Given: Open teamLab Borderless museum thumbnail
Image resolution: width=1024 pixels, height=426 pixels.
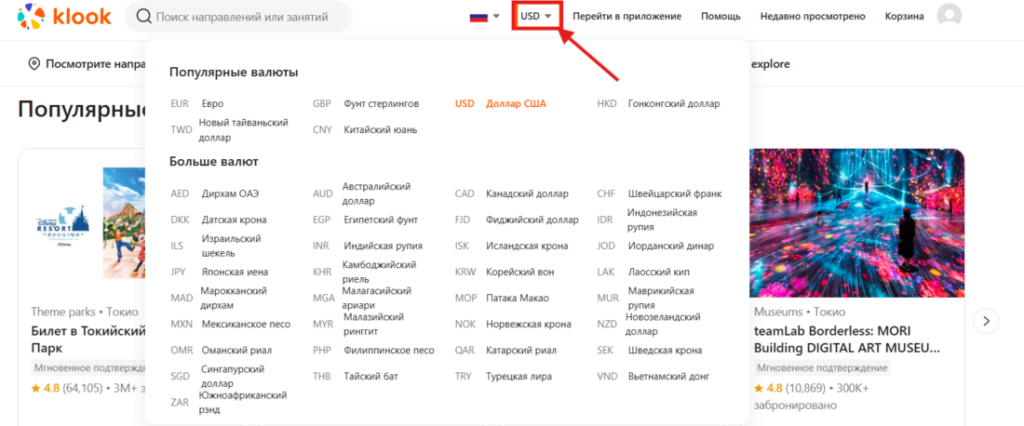Looking at the screenshot, I should coord(858,220).
